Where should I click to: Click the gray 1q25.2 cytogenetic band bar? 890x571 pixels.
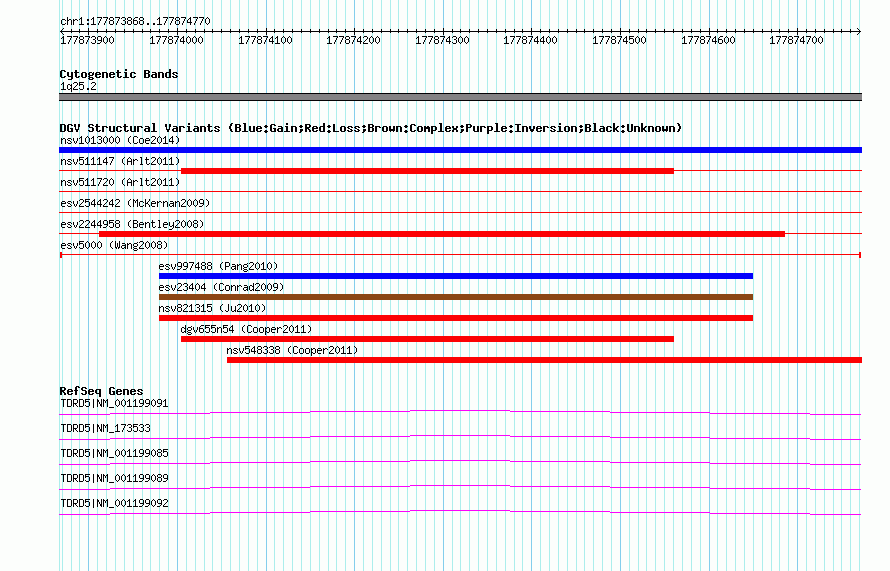point(460,97)
